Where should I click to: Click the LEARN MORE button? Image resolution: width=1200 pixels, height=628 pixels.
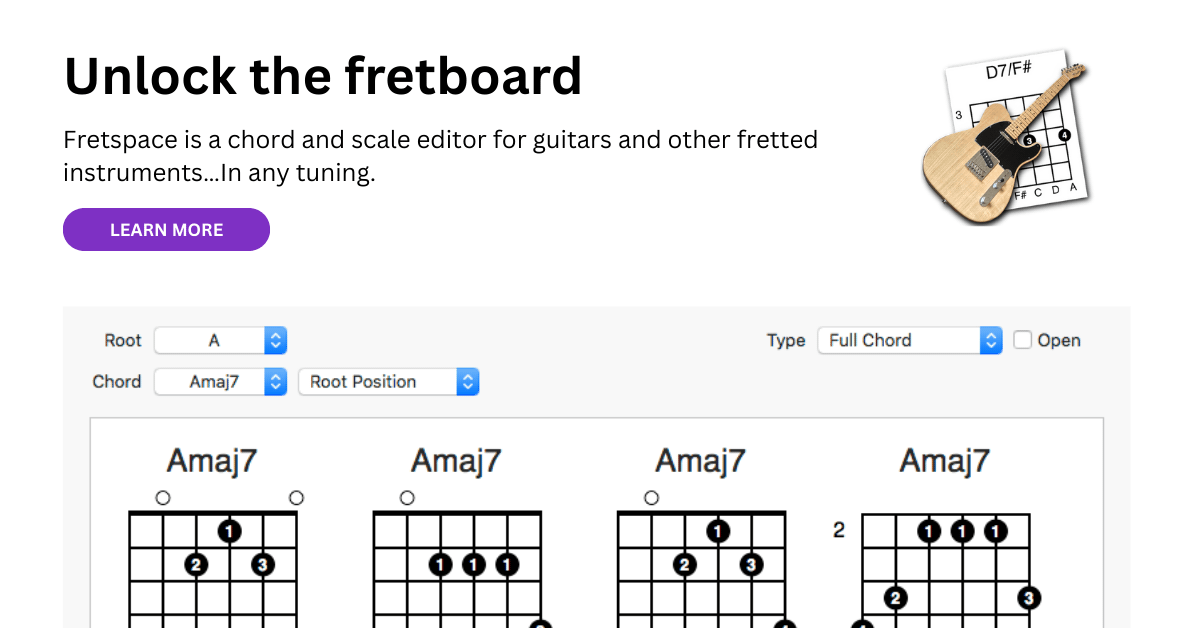(166, 229)
